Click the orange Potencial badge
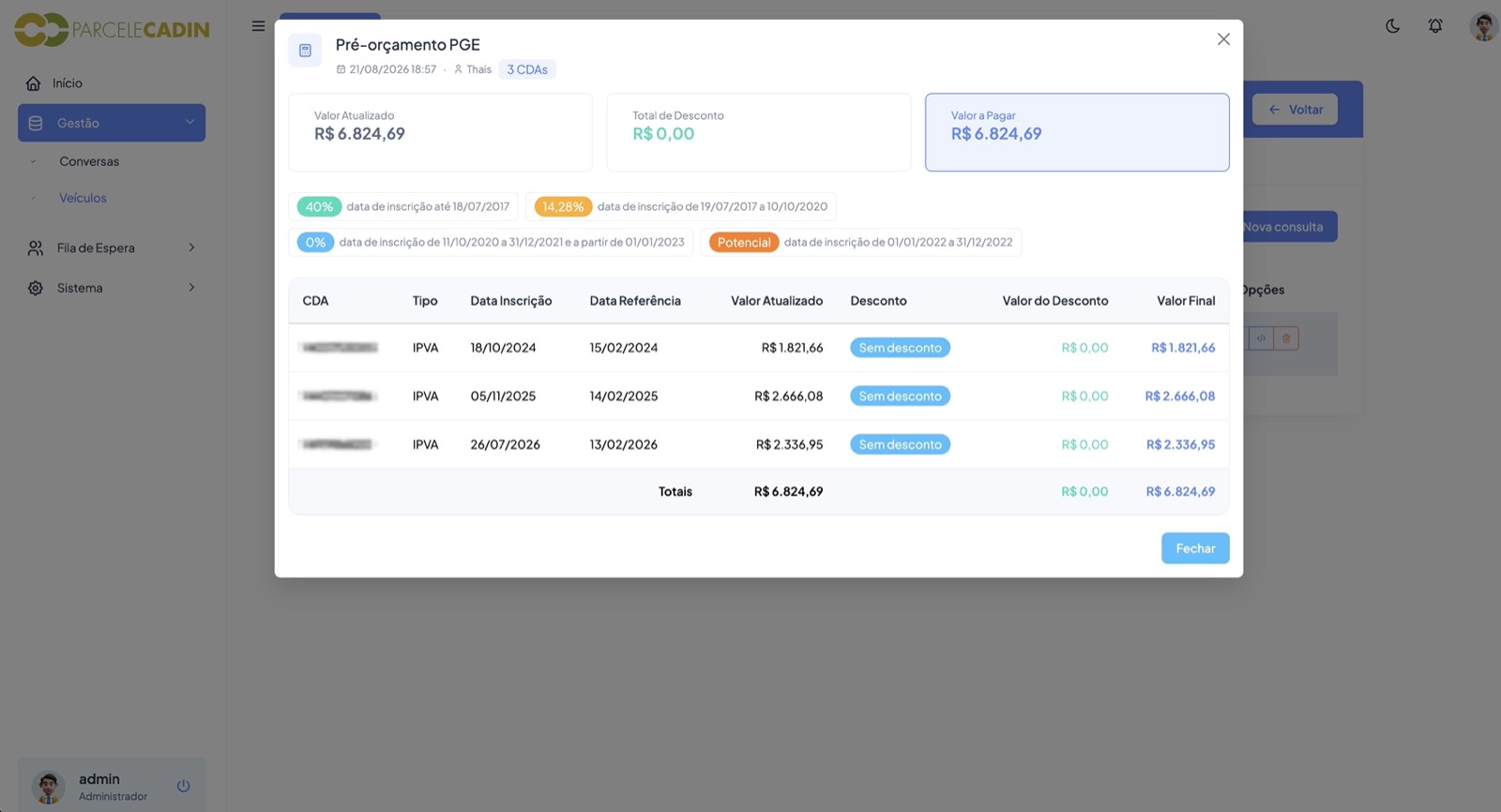The height and width of the screenshot is (812, 1501). 744,242
